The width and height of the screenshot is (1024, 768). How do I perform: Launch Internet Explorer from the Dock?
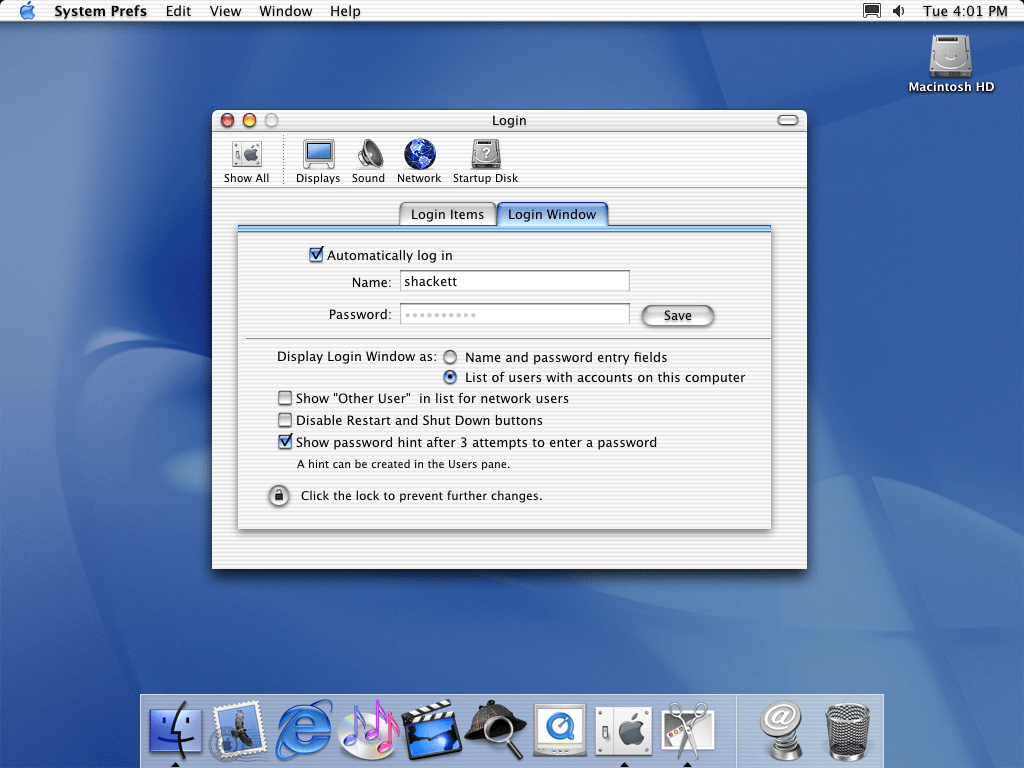coord(304,729)
